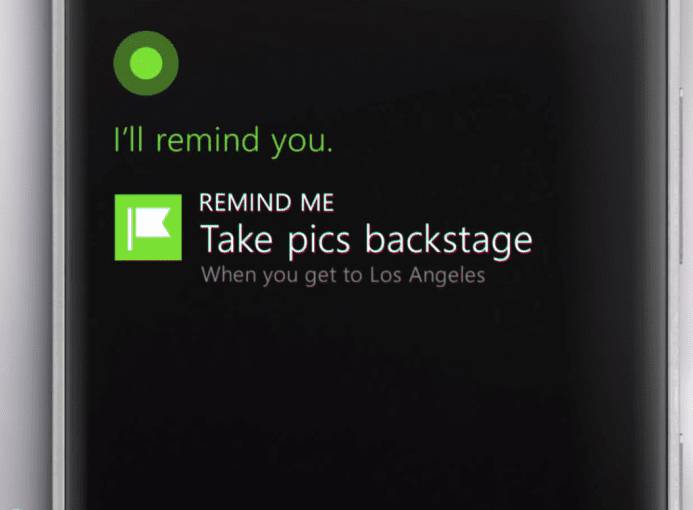Click the word "backstage" in the title
Screen dimensions: 693x510
point(449,241)
